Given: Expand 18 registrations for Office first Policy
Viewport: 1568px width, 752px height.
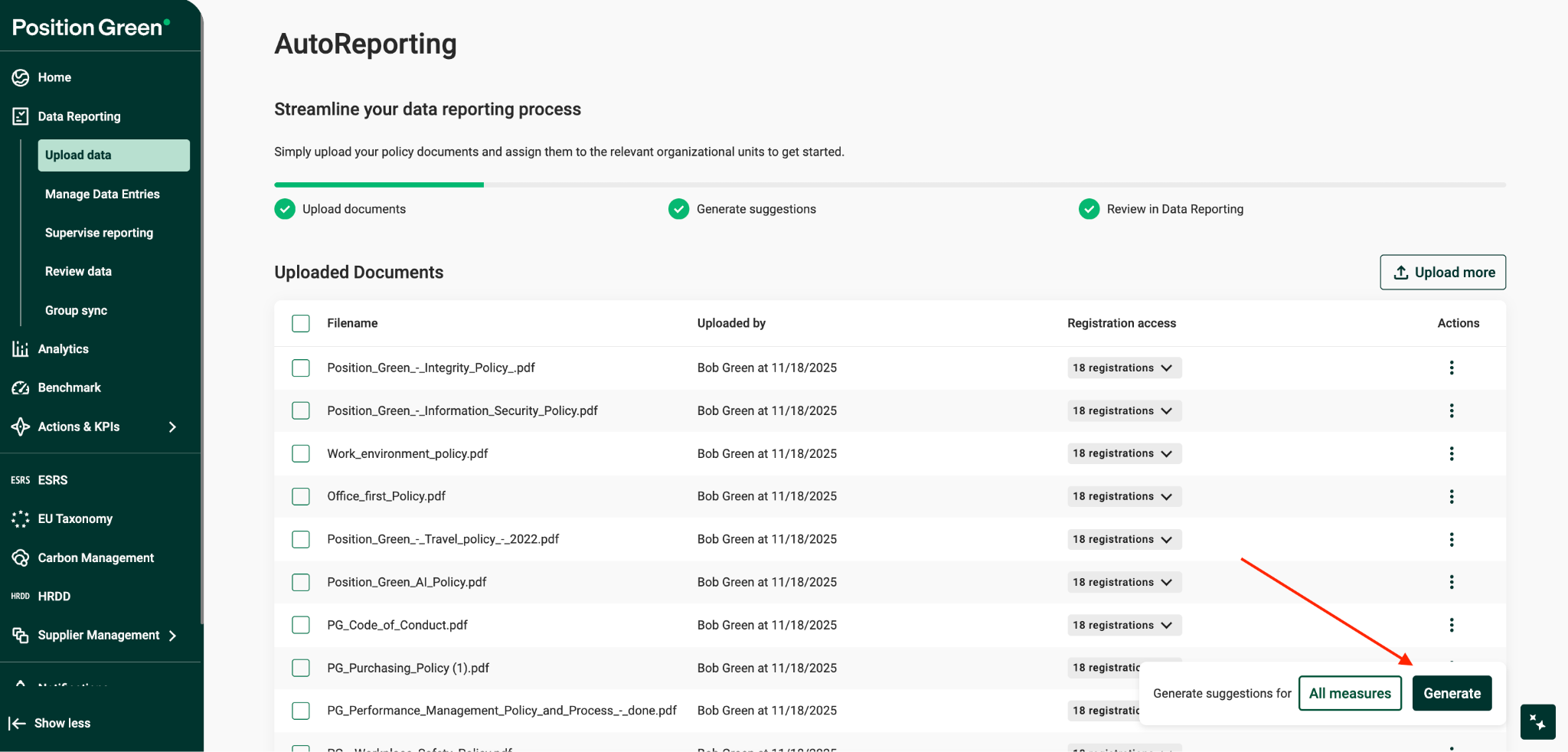Looking at the screenshot, I should coord(1125,496).
